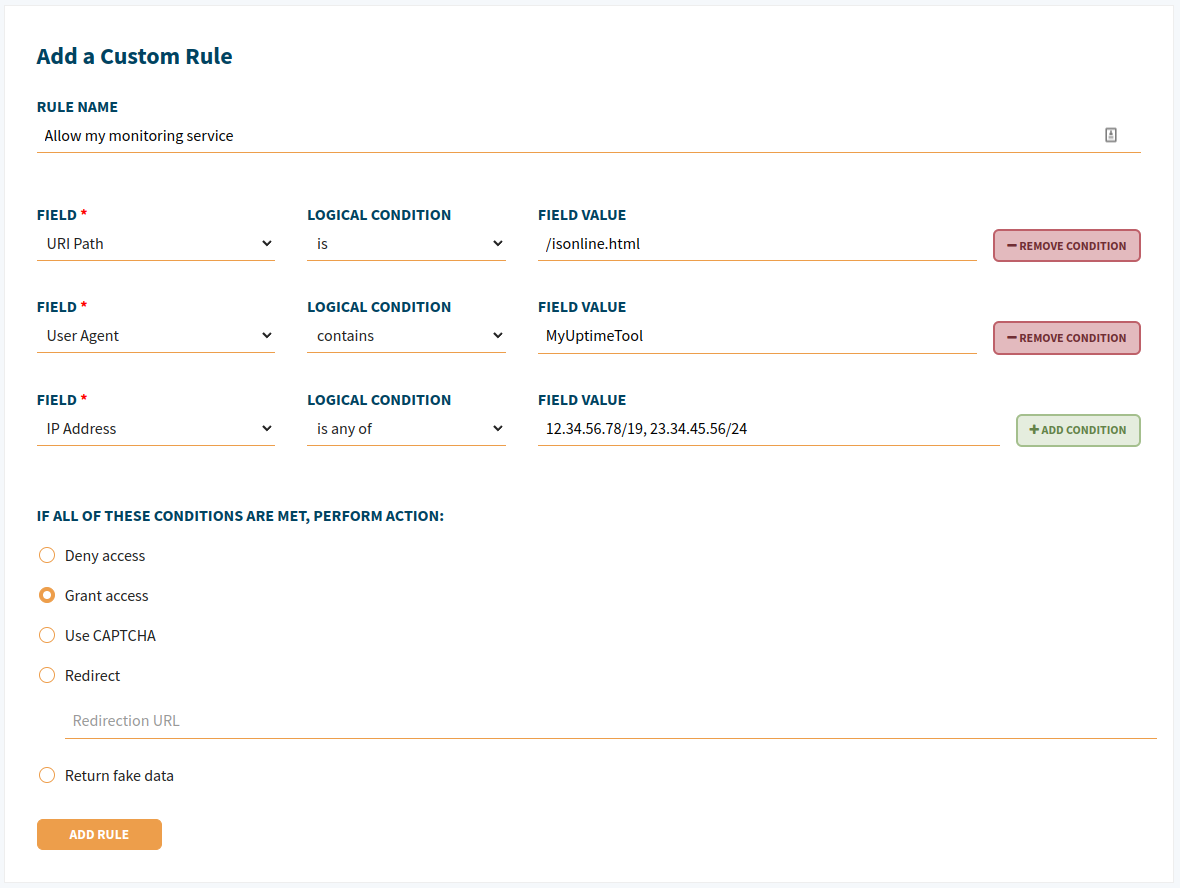Viewport: 1180px width, 888px height.
Task: Click the Add Condition button
Action: coord(1078,430)
